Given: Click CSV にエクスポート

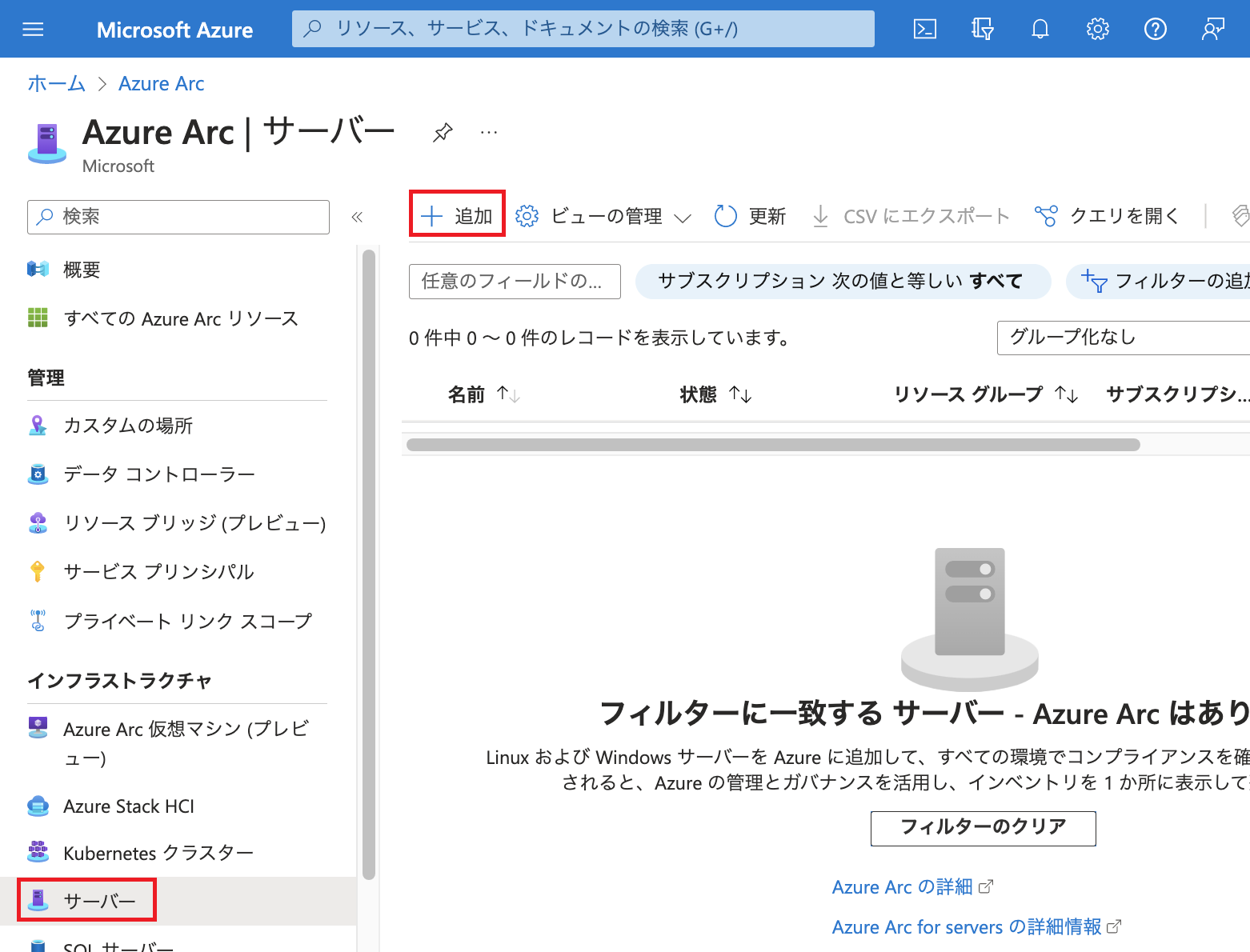Looking at the screenshot, I should point(911,216).
